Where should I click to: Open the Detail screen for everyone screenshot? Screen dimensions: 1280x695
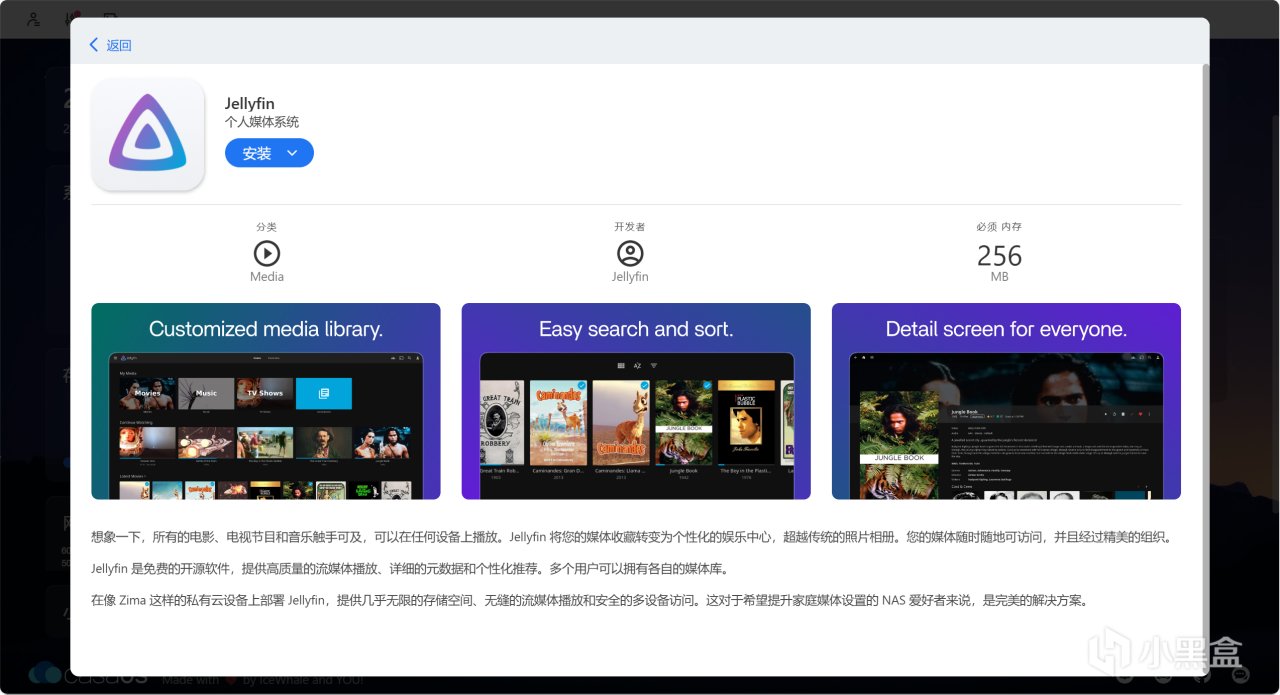[1006, 401]
